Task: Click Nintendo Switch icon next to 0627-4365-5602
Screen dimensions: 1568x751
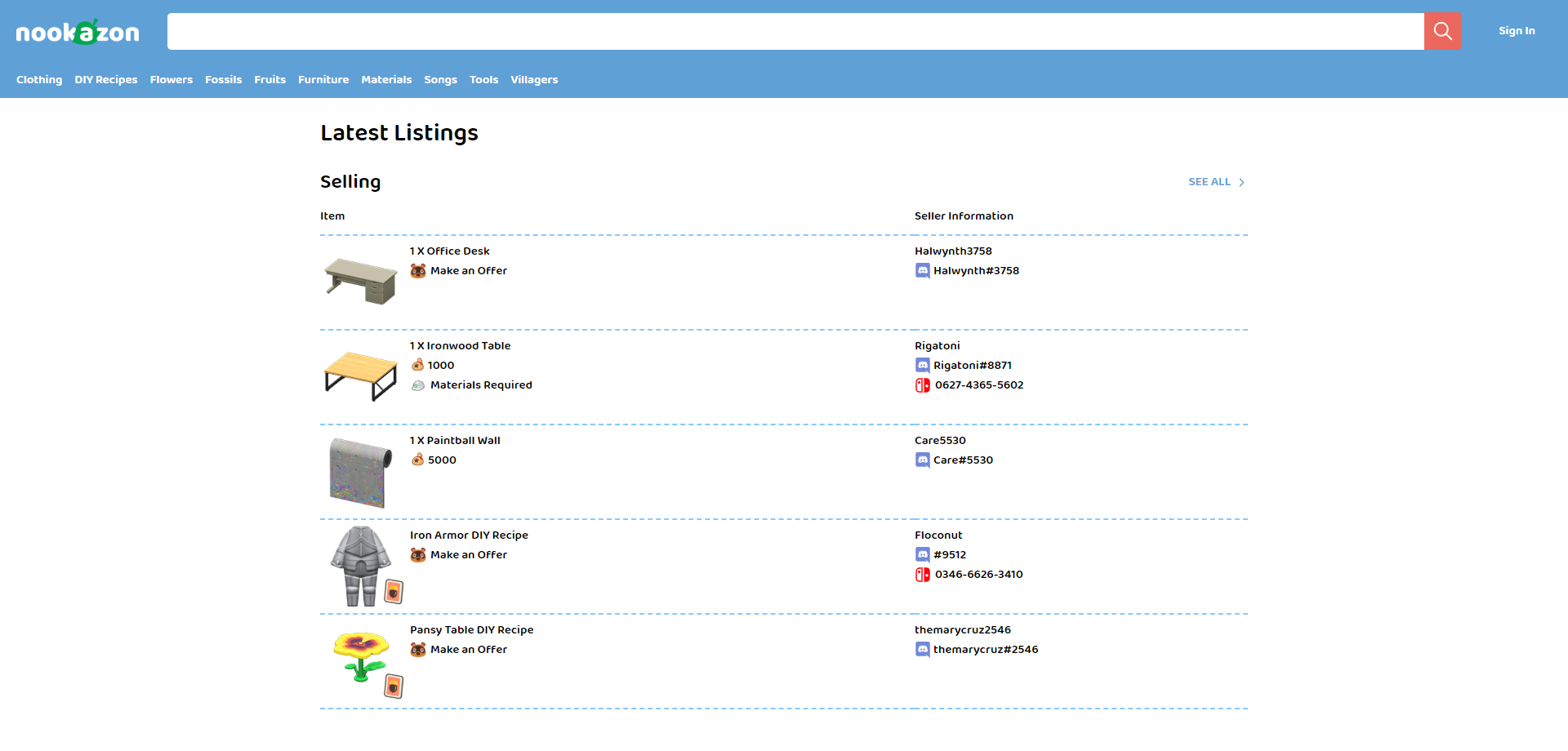Action: point(922,385)
